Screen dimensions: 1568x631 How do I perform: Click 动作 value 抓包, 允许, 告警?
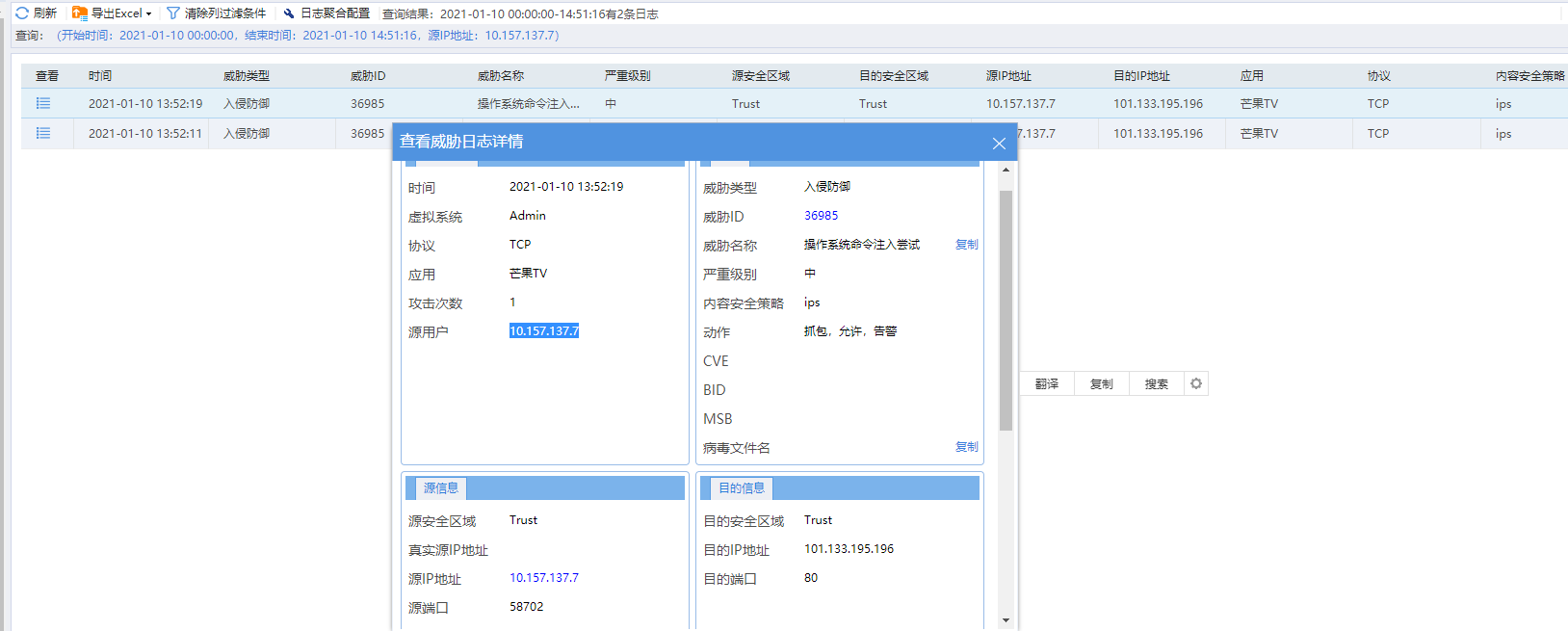(850, 331)
